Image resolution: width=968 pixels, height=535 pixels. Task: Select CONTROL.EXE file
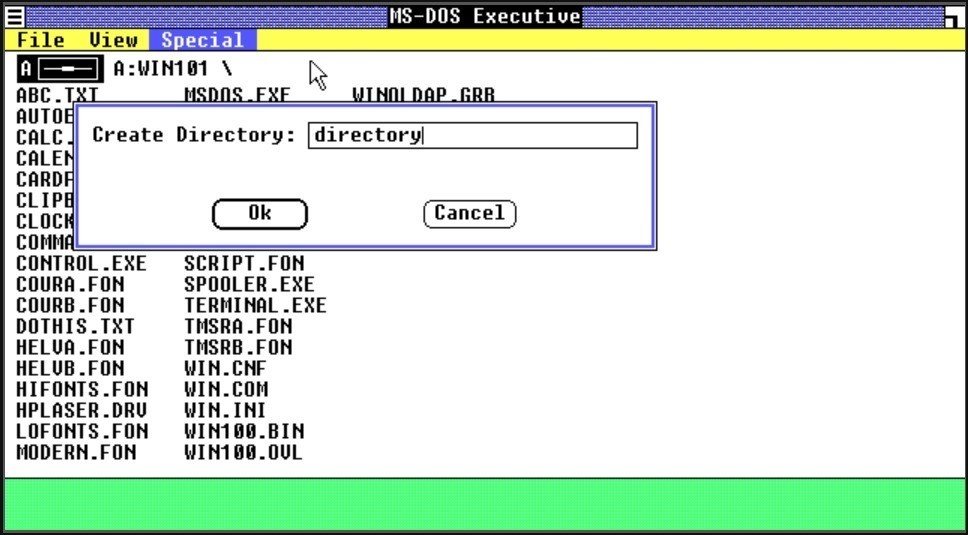[81, 263]
